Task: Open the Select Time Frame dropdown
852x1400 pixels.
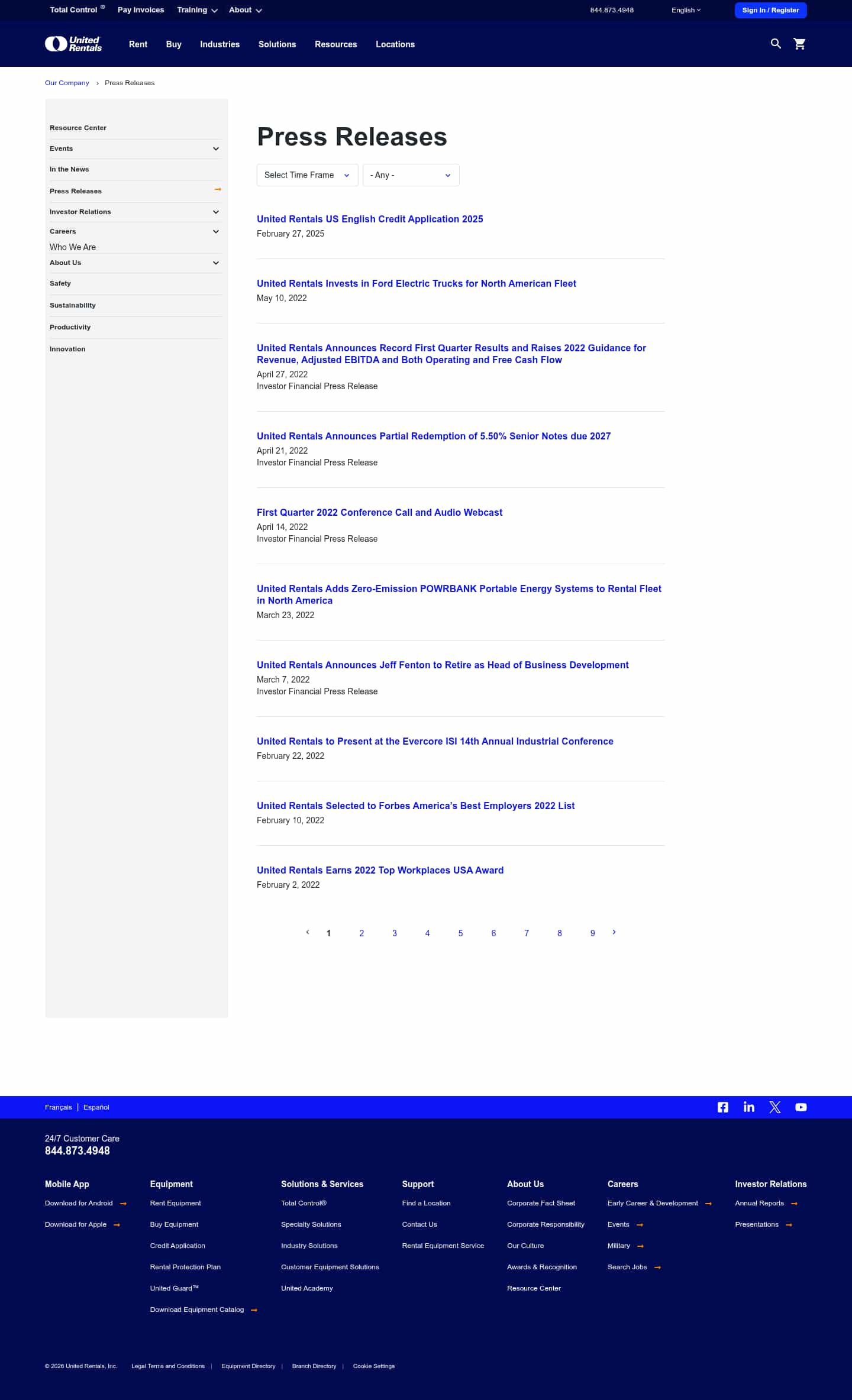Action: point(307,175)
